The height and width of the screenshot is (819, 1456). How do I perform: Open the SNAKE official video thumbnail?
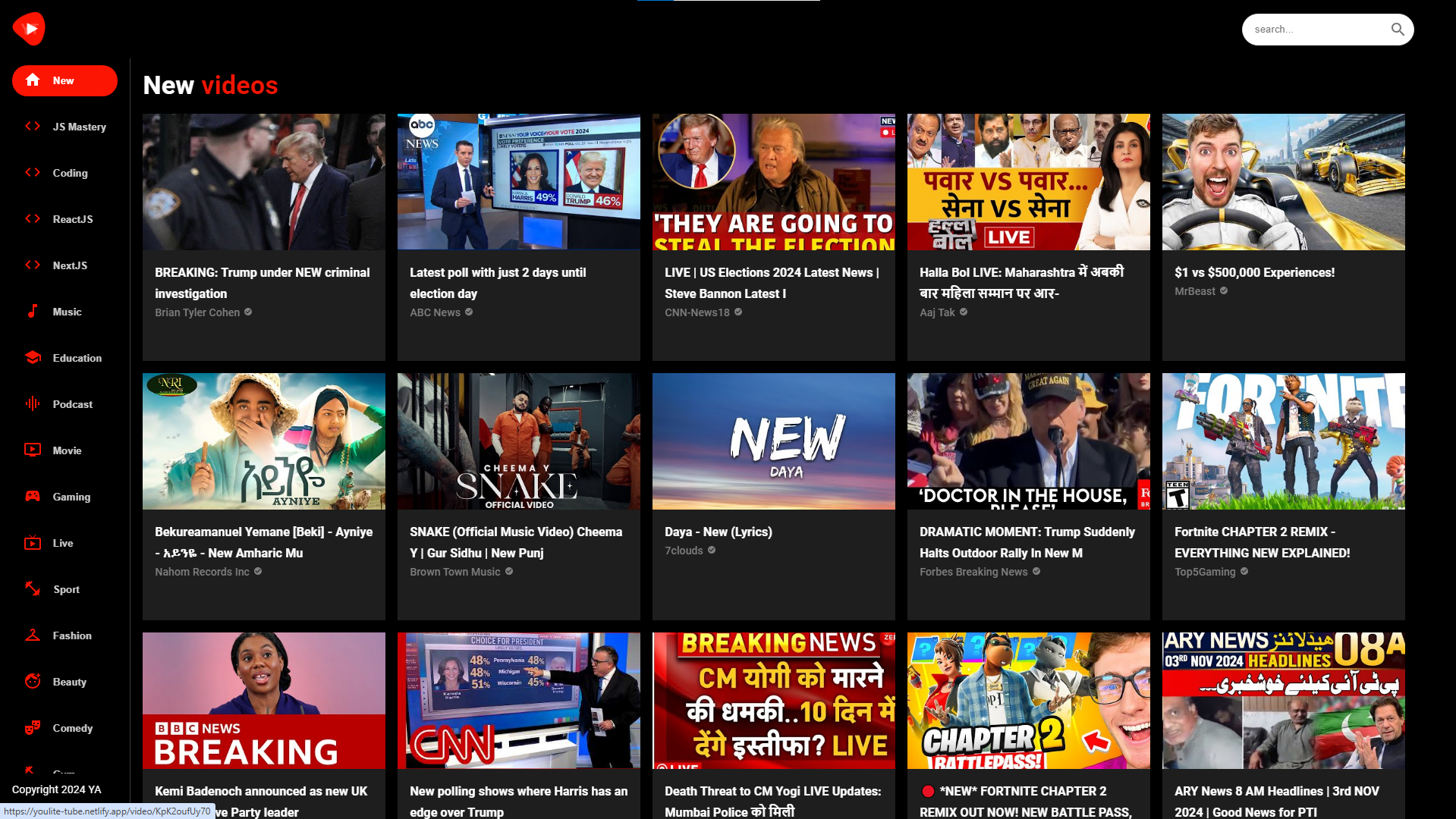pos(518,441)
